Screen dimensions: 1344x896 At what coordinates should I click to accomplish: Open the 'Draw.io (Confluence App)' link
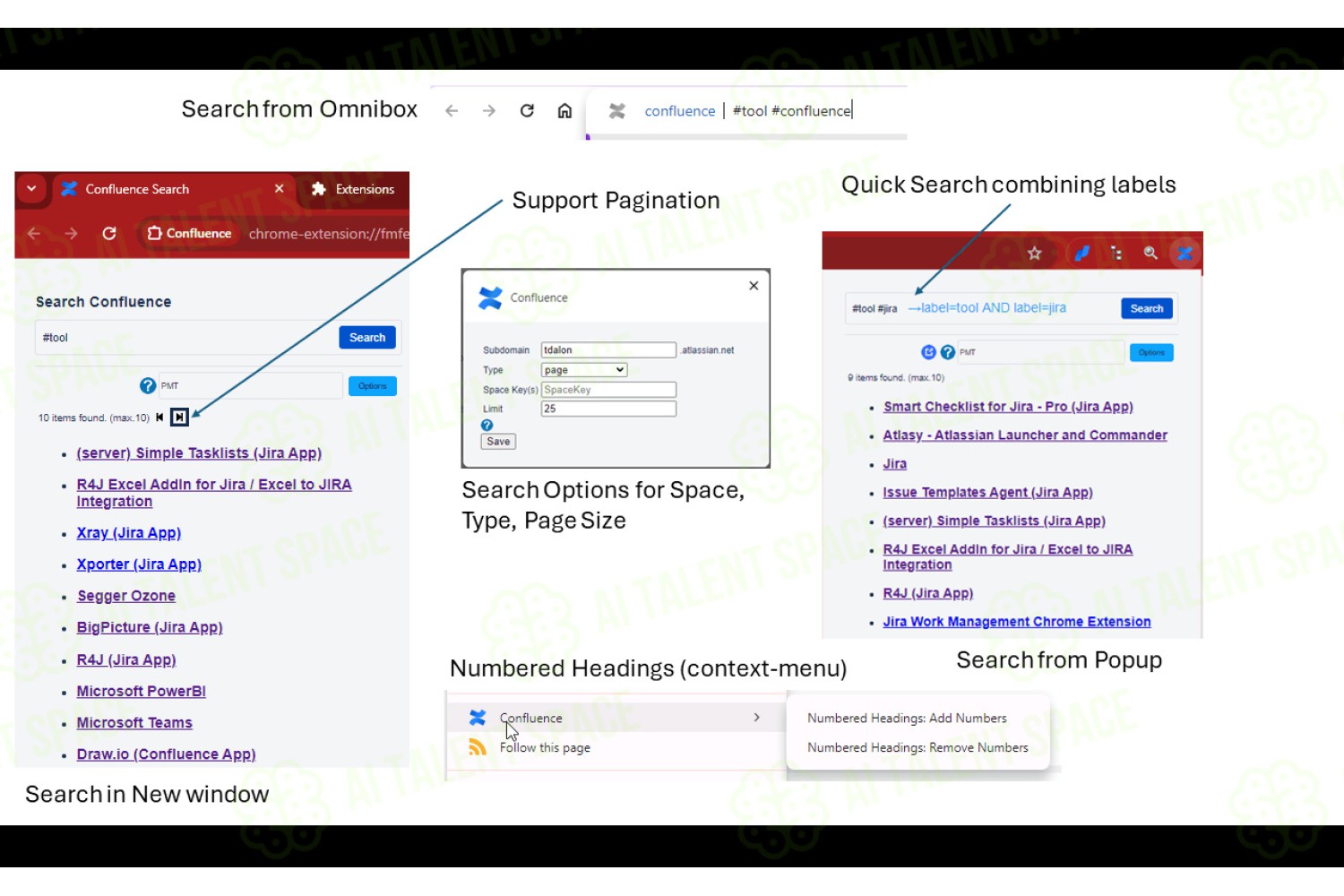pyautogui.click(x=167, y=754)
